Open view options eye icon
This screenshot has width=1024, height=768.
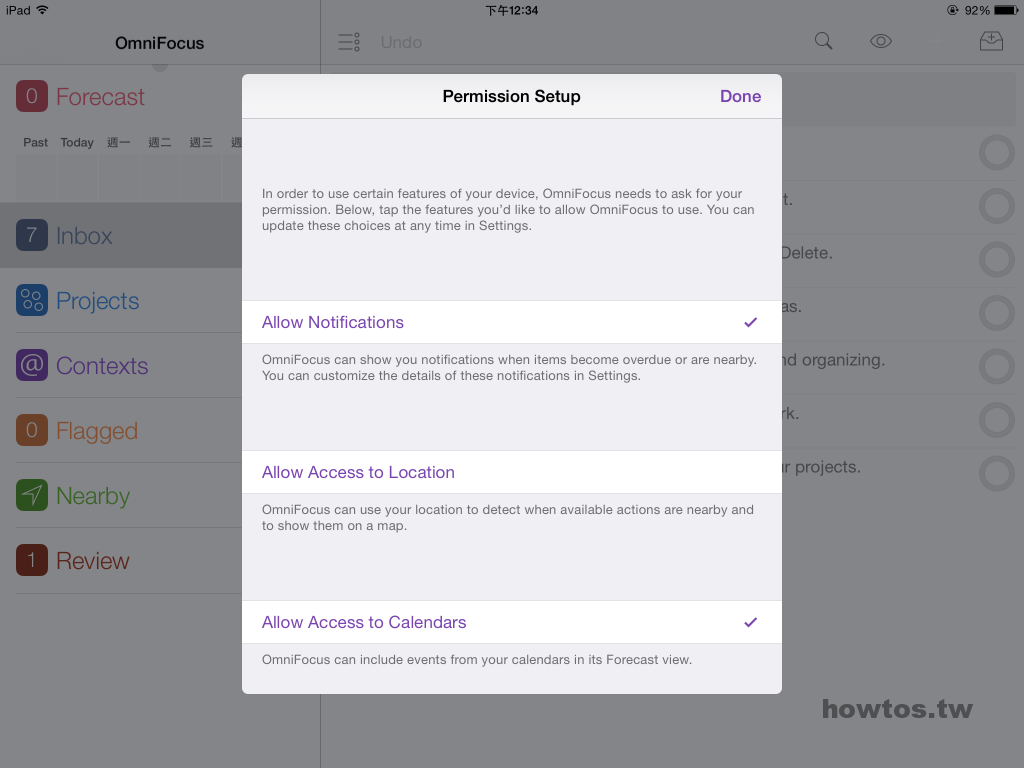click(881, 41)
